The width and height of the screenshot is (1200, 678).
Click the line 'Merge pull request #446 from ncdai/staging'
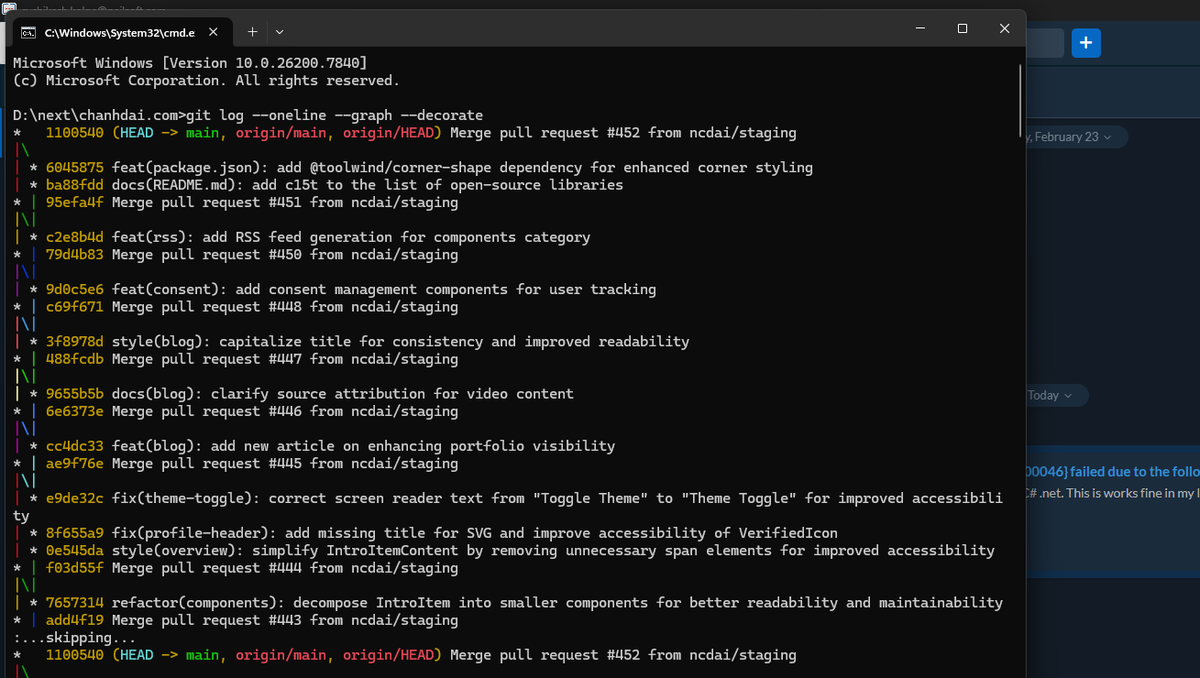285,411
